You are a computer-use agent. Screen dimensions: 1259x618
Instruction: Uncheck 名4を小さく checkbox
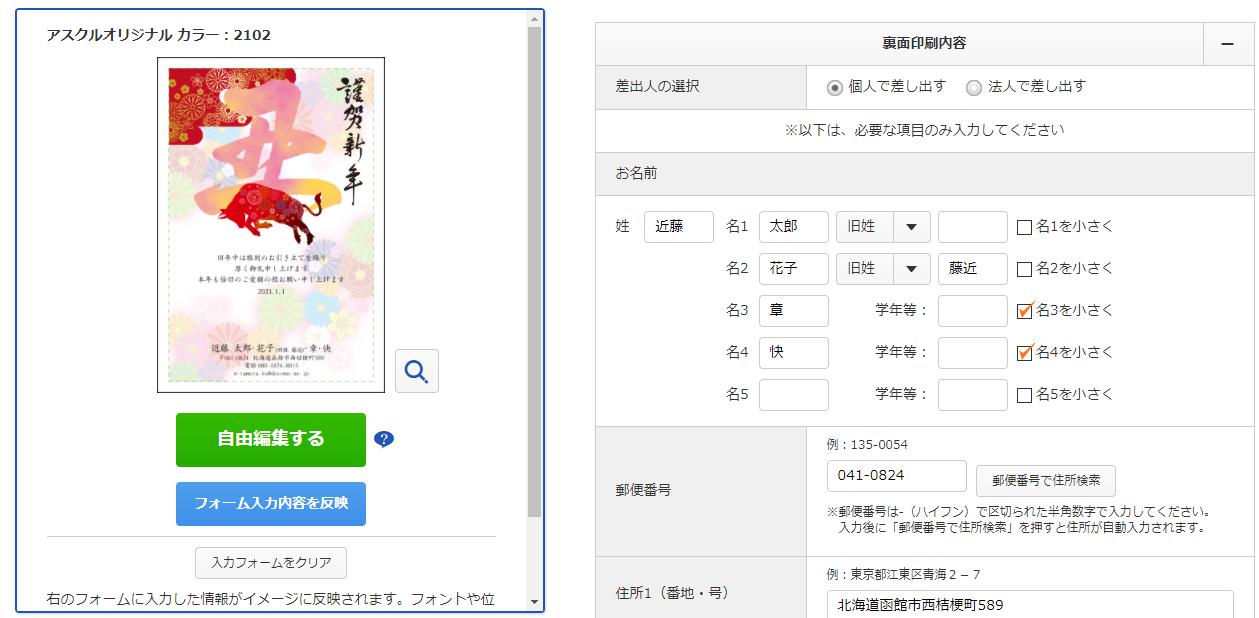(1024, 353)
